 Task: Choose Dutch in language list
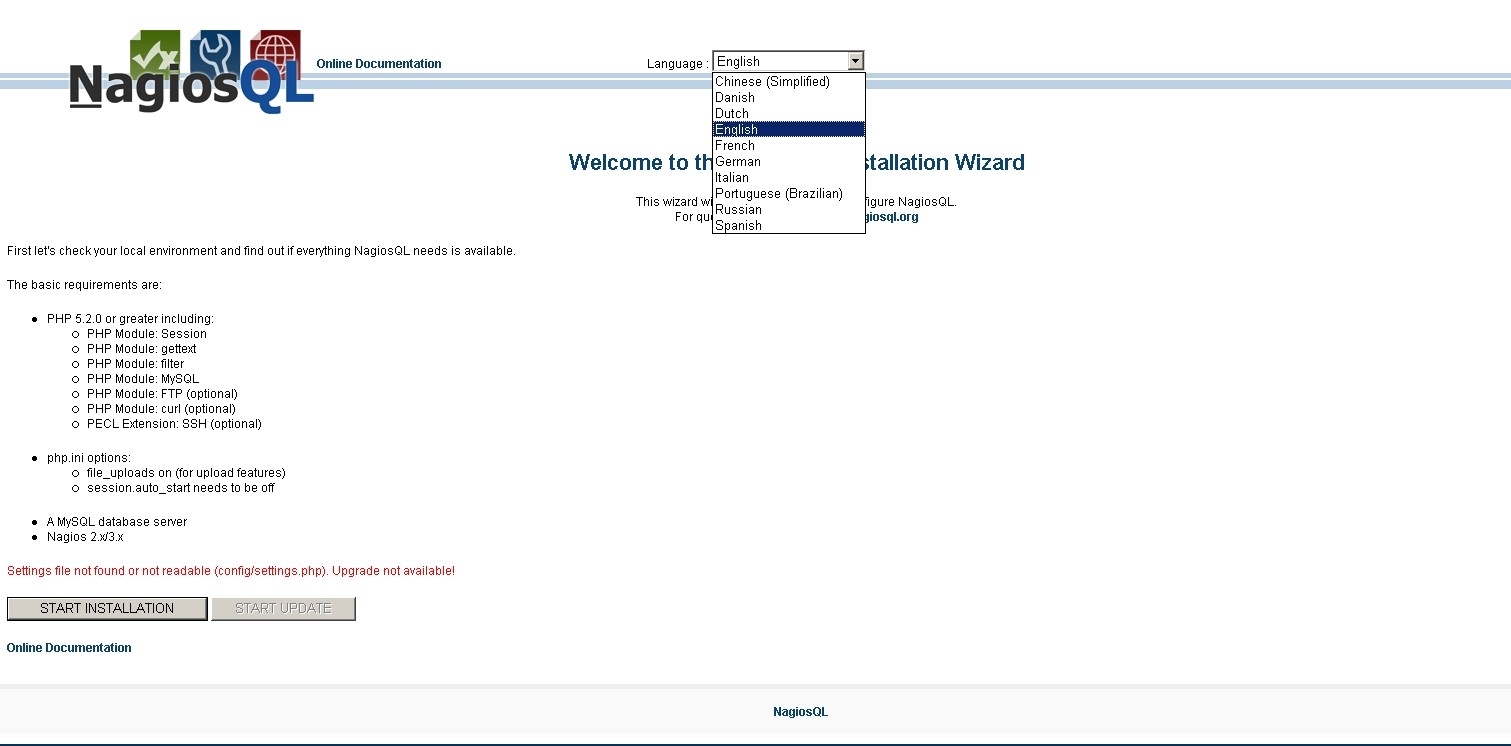tap(788, 114)
